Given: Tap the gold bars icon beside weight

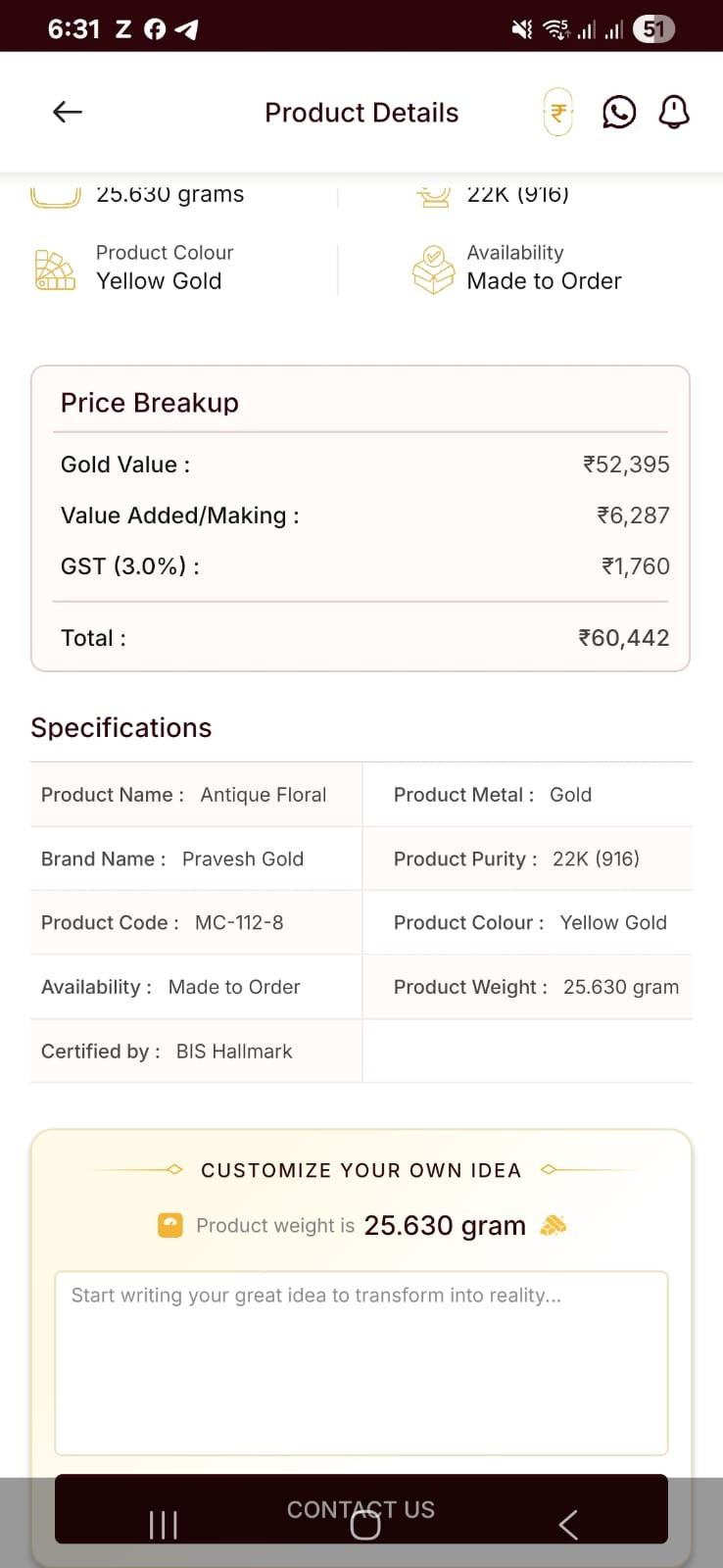Looking at the screenshot, I should [x=554, y=1225].
